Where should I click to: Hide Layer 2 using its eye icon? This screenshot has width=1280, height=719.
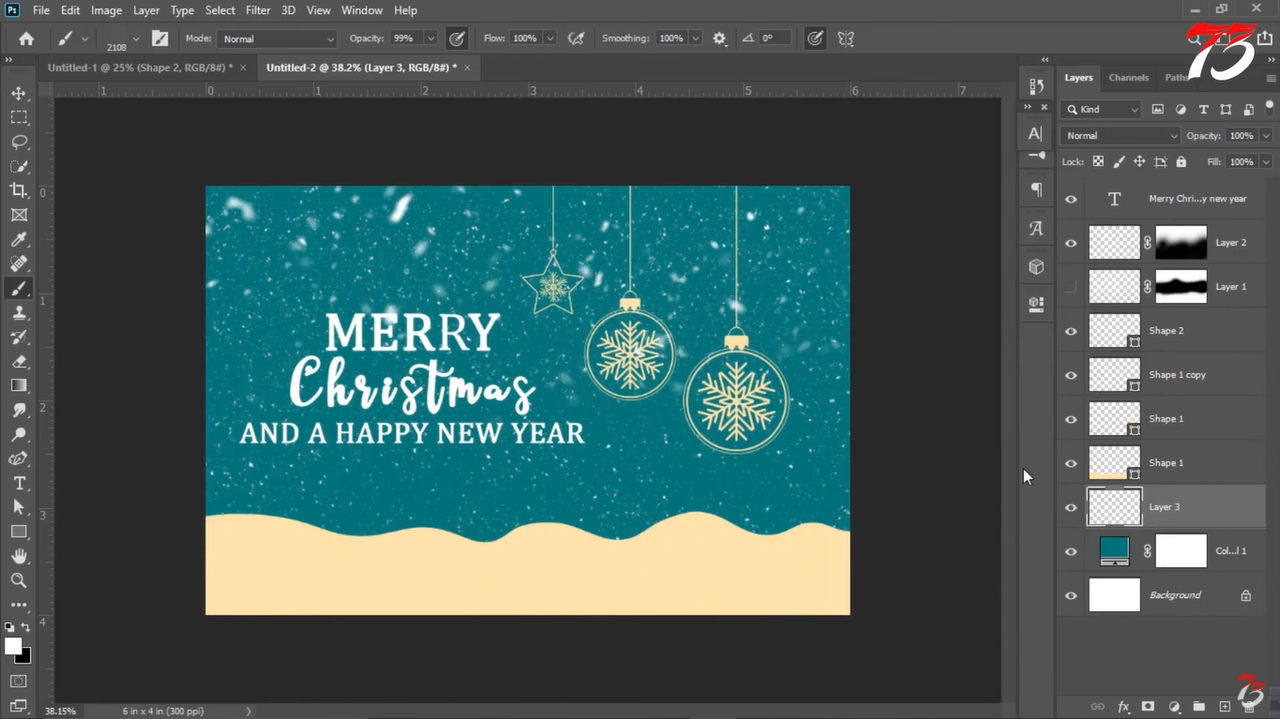pyautogui.click(x=1071, y=243)
